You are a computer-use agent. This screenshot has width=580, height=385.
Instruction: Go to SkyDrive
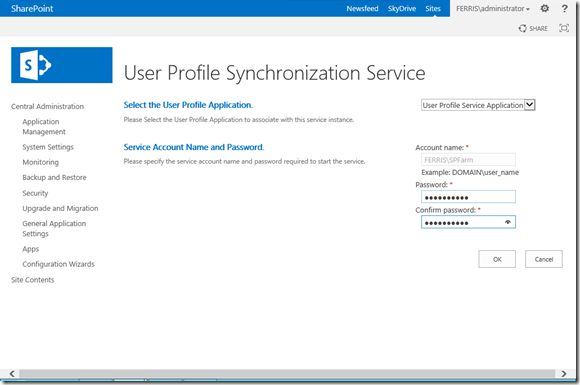pyautogui.click(x=402, y=9)
